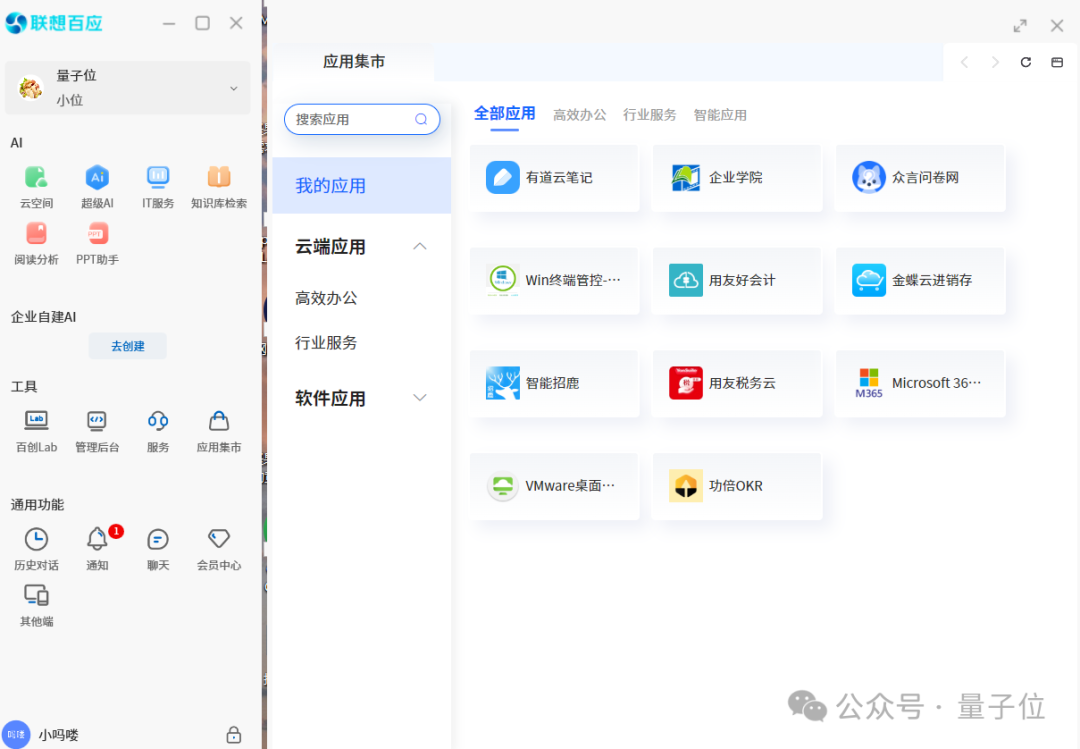
Task: Launch 知识库检索
Action: [x=218, y=186]
